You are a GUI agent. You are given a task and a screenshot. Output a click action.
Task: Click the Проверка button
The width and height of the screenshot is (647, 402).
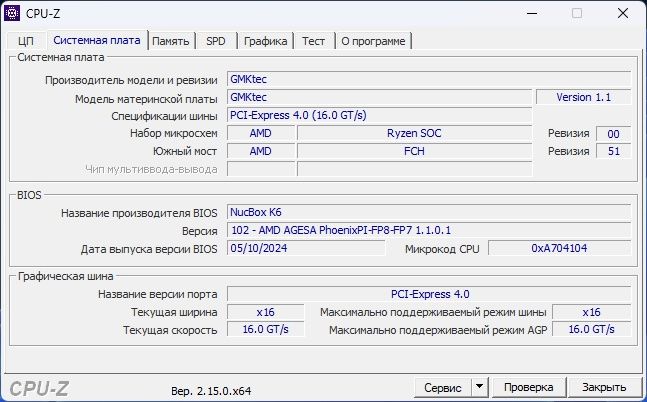tap(529, 387)
